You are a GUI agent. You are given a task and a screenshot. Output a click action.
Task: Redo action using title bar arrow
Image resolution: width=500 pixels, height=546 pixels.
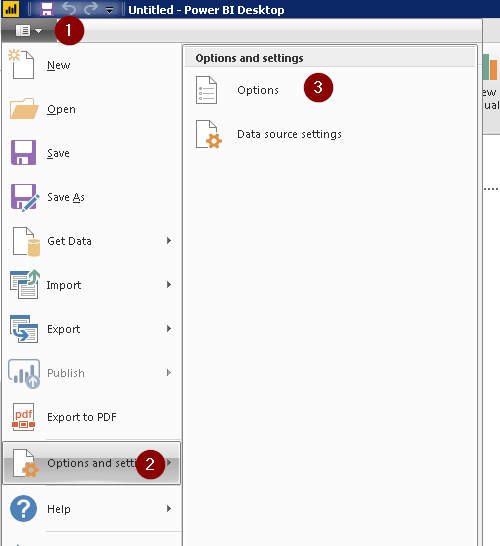pos(91,8)
